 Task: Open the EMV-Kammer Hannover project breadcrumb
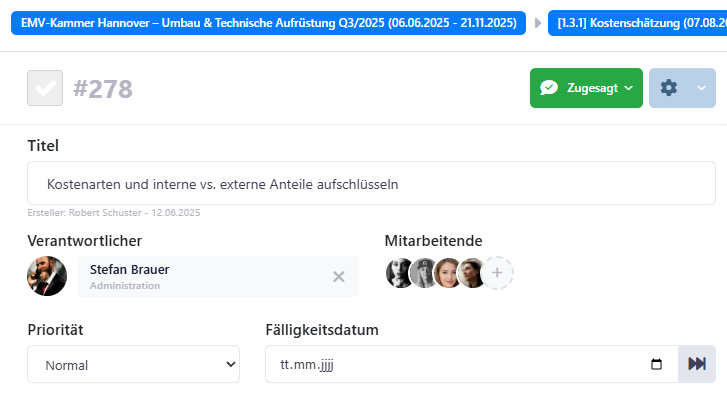coord(268,23)
